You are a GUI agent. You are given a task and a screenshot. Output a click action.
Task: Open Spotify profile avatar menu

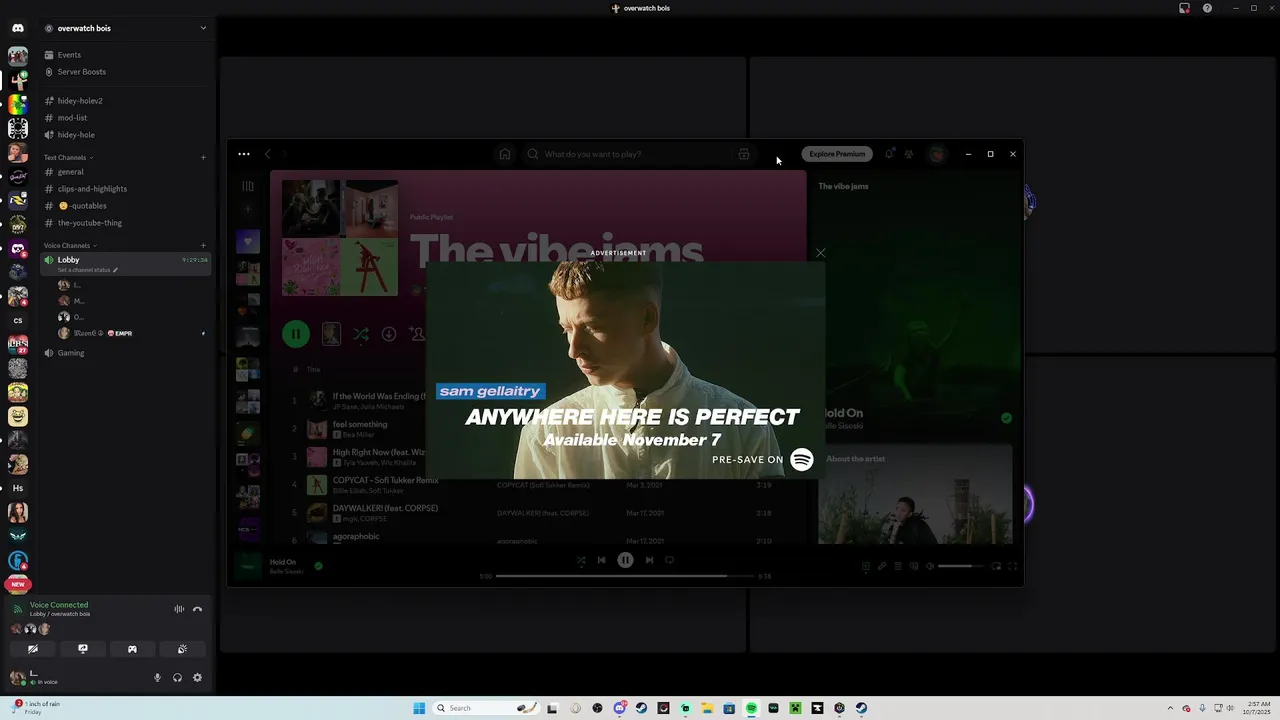pos(937,154)
